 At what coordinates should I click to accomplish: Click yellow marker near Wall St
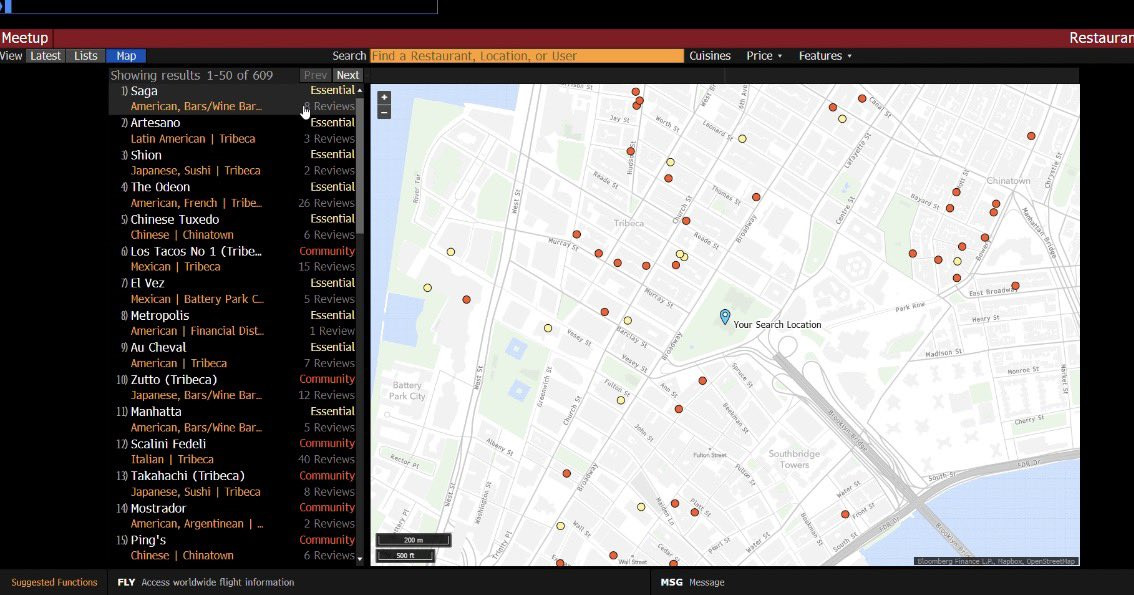pos(560,526)
